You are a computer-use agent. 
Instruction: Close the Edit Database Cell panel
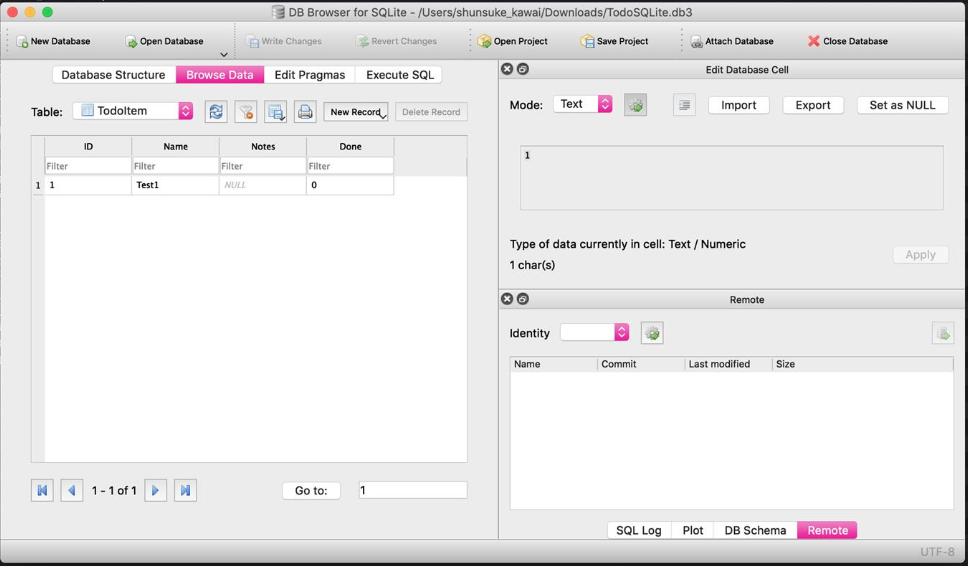coord(507,69)
